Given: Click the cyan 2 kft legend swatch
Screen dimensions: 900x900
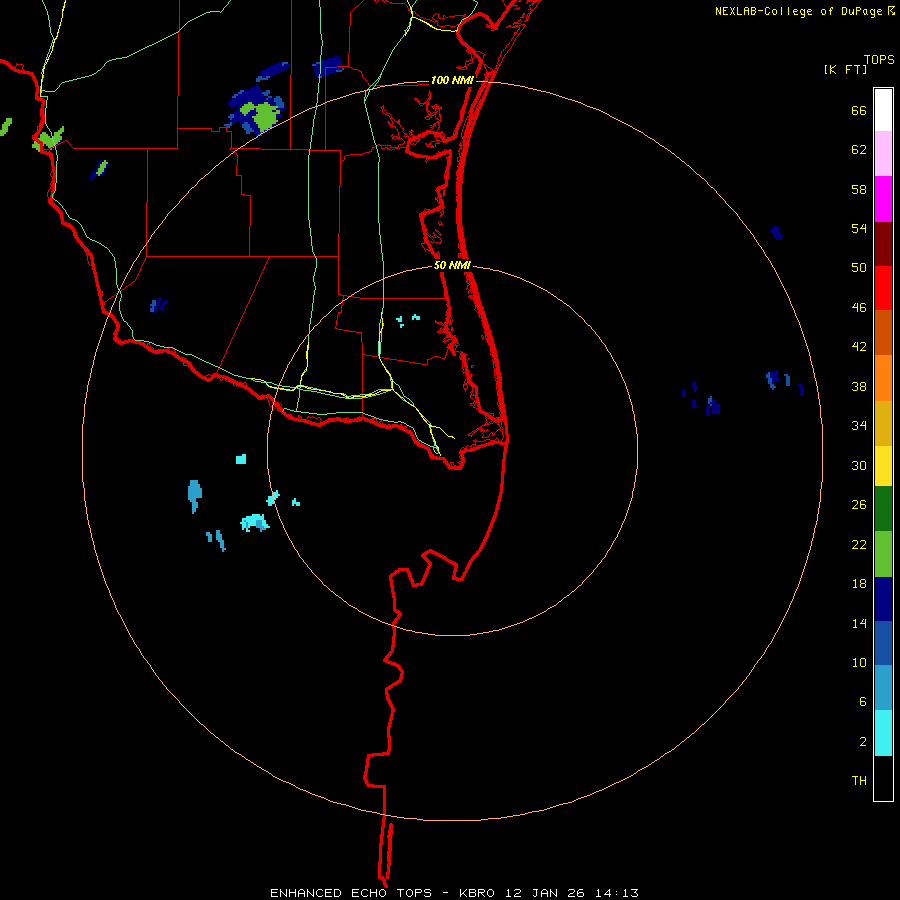Looking at the screenshot, I should coord(883,733).
